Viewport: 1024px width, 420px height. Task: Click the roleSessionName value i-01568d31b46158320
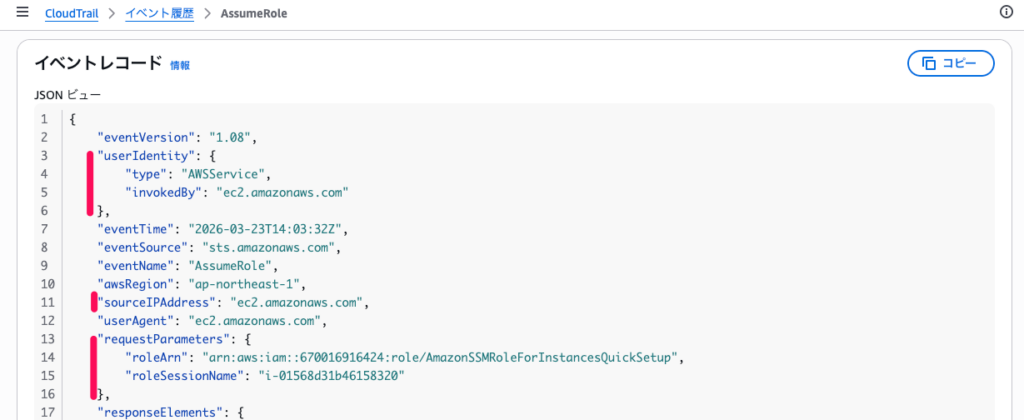click(341, 376)
